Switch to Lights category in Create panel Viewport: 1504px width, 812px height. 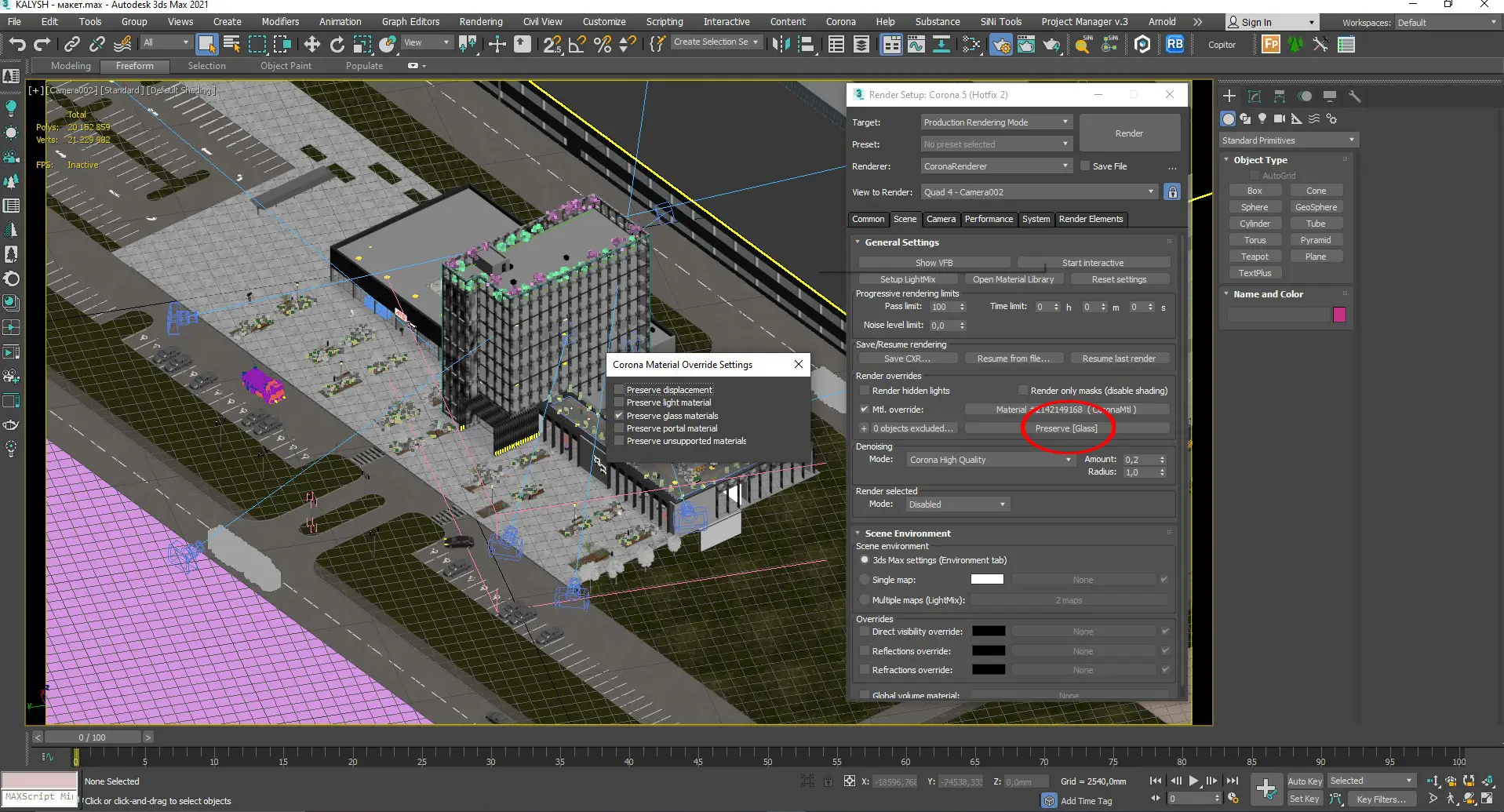(x=1262, y=118)
